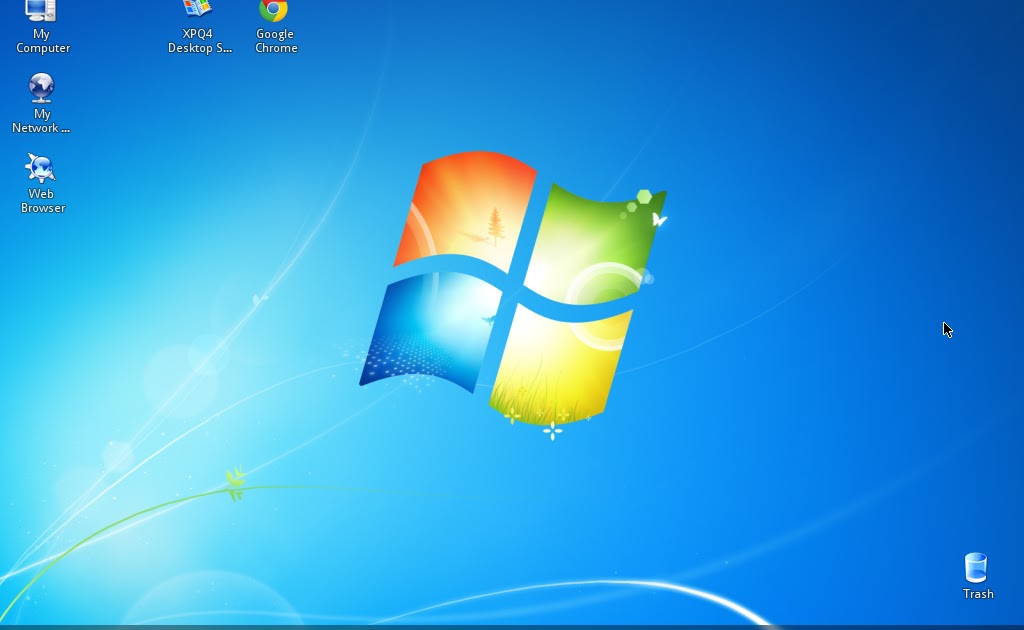
Task: Click the "XPQ4 Desktop S..." label text
Action: (199, 41)
